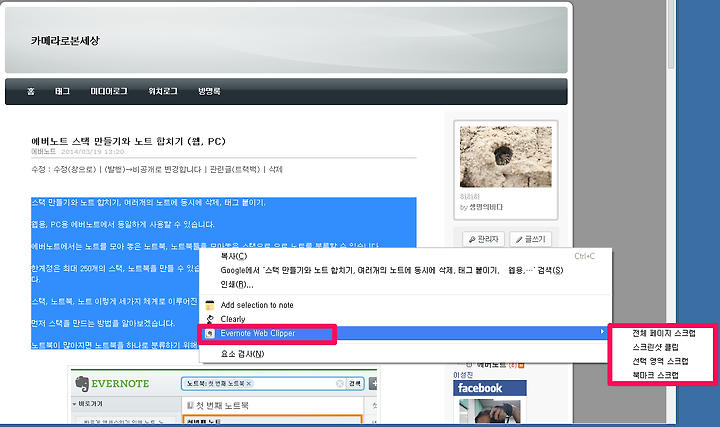Image resolution: width=720 pixels, height=427 pixels.
Task: Click the profile caption by 생명의바다
Action: (481, 207)
